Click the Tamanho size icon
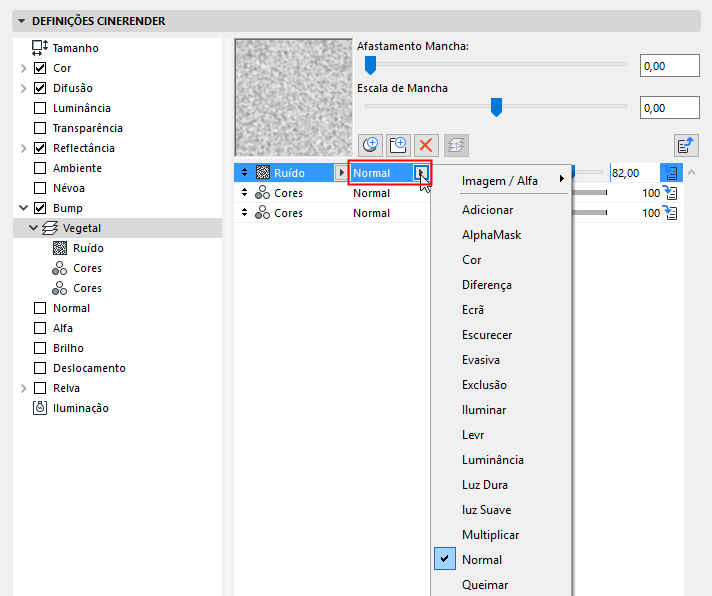The image size is (712, 596). pos(40,48)
